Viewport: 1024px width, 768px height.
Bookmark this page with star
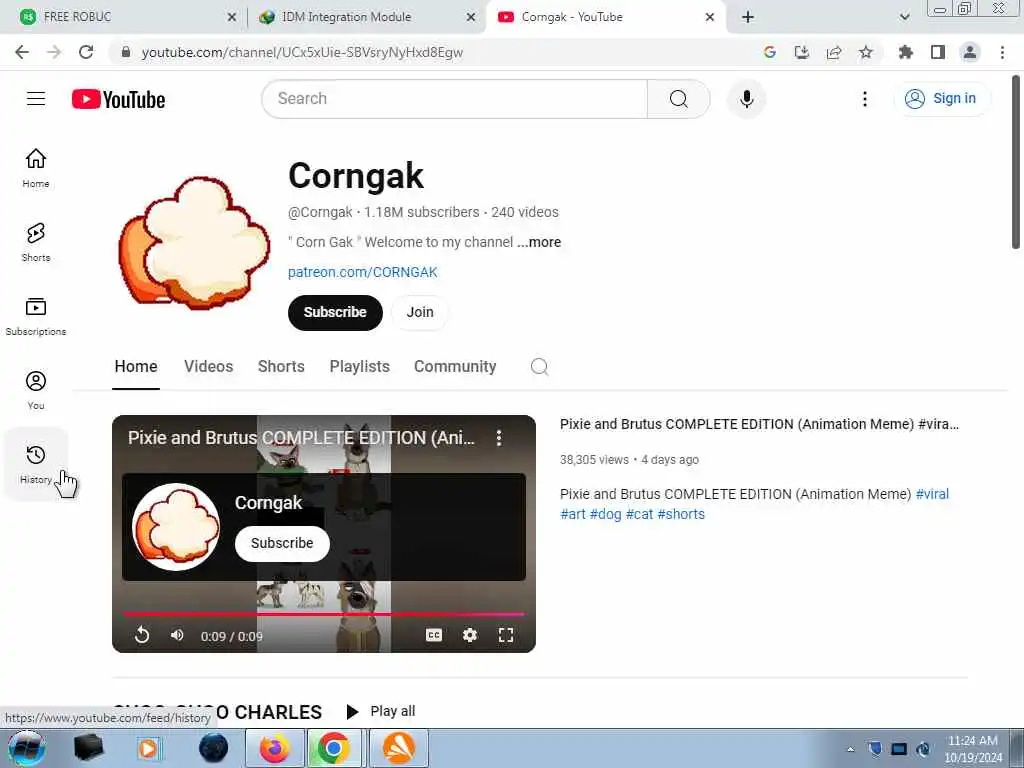tap(865, 52)
